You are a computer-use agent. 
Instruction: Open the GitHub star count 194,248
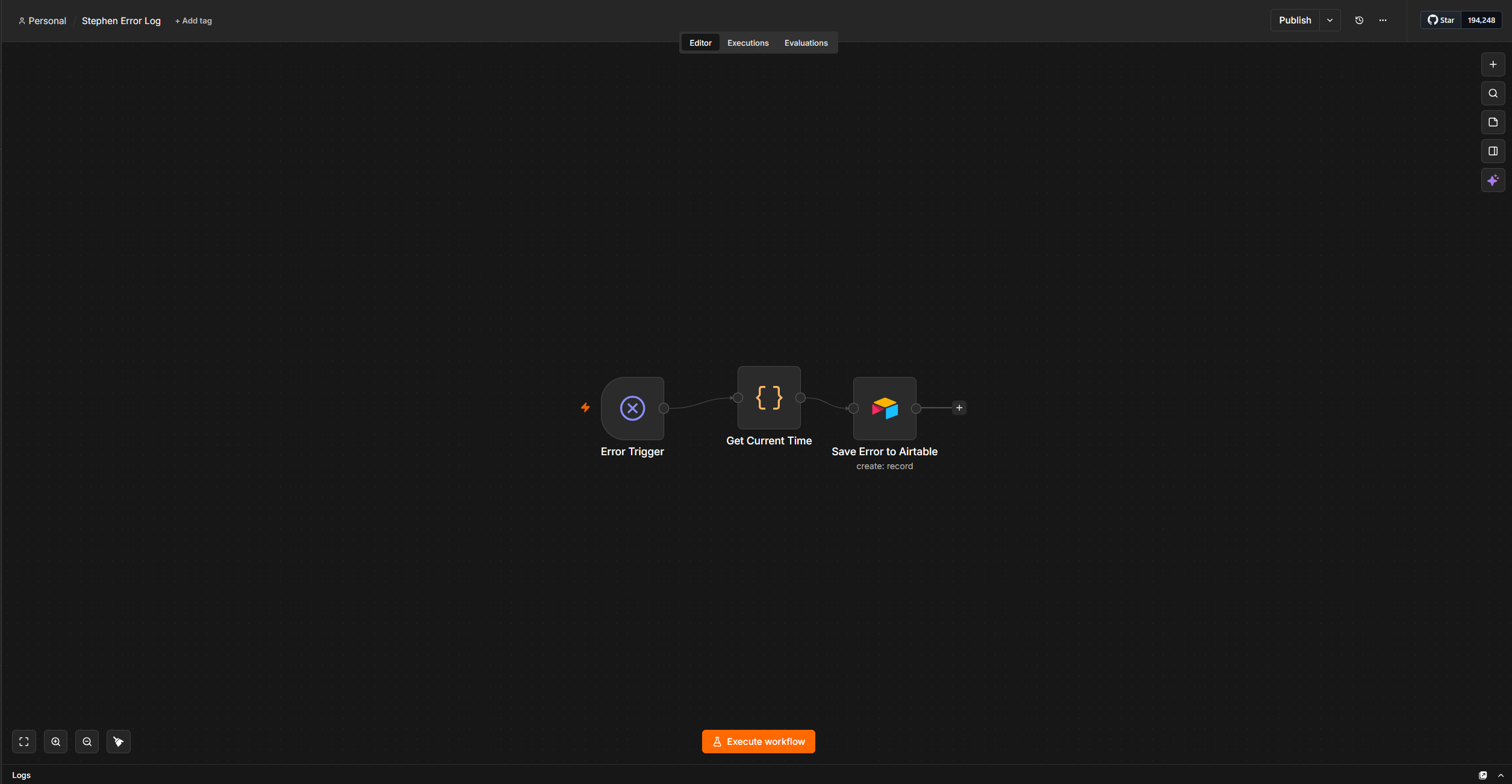click(x=1481, y=20)
